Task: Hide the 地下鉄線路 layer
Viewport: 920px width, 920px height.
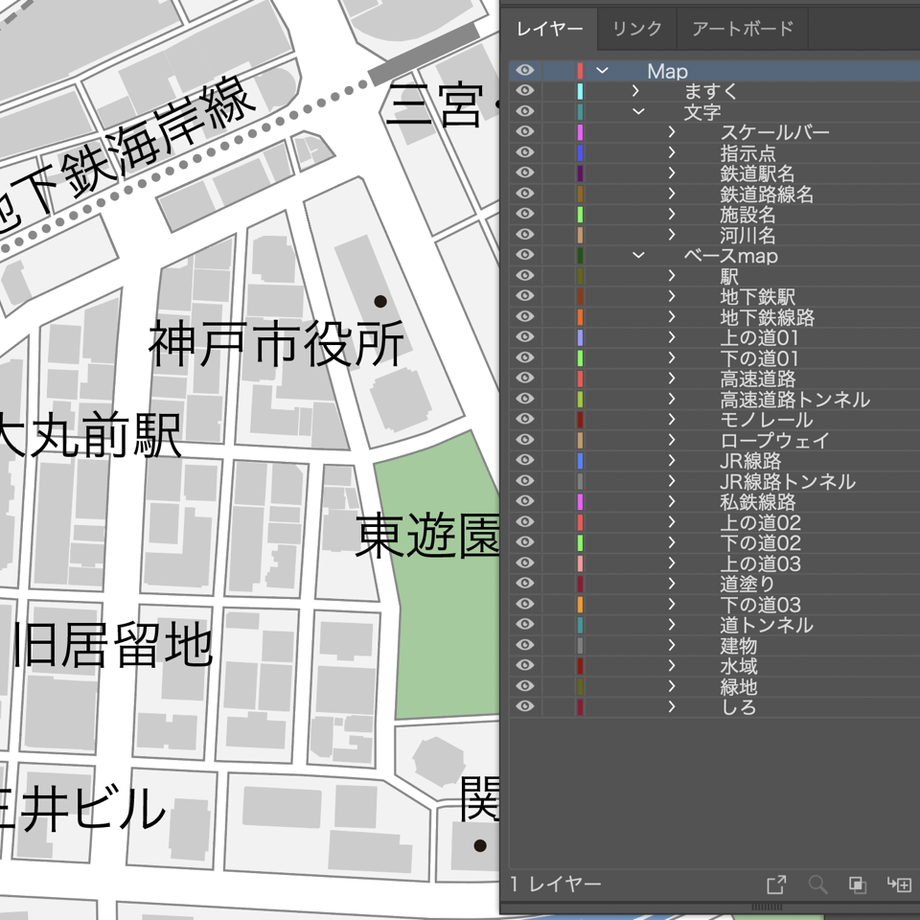Action: (x=525, y=317)
